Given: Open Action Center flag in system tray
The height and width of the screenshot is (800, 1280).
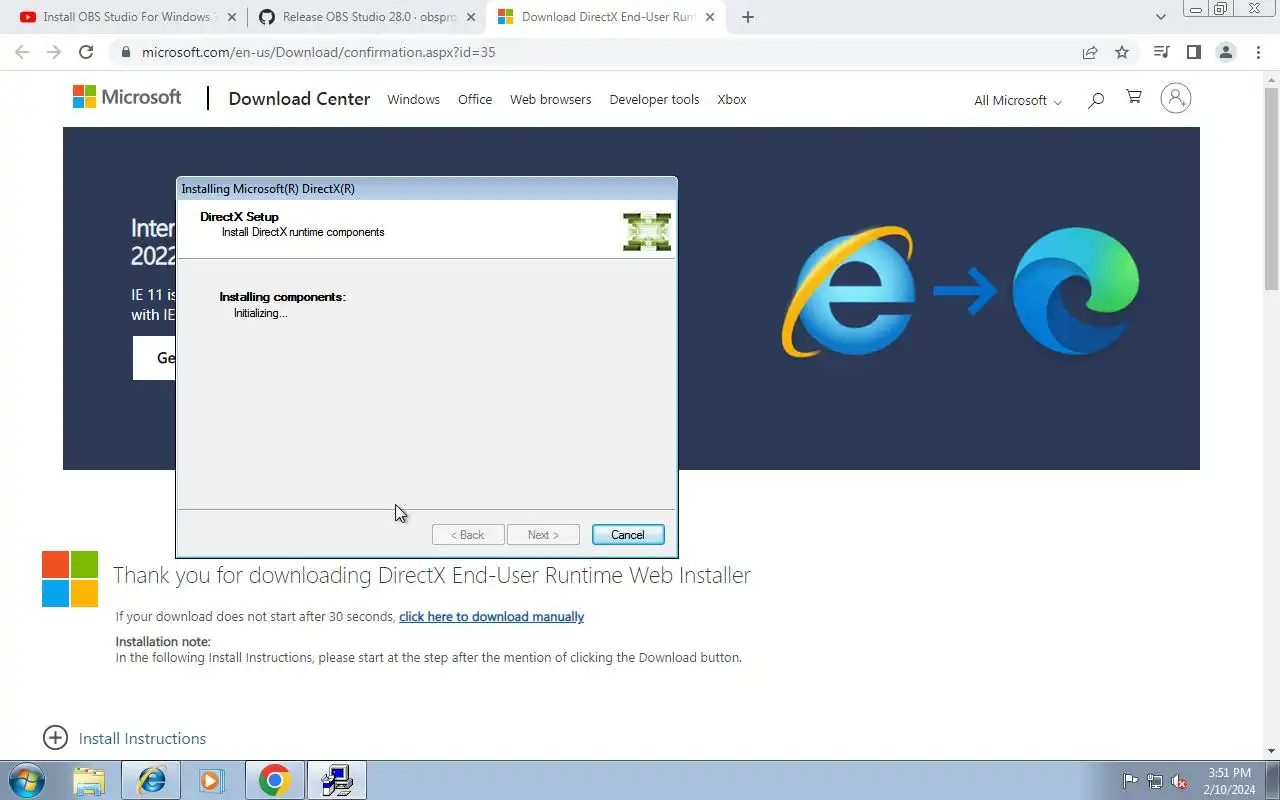Looking at the screenshot, I should click(1130, 782).
